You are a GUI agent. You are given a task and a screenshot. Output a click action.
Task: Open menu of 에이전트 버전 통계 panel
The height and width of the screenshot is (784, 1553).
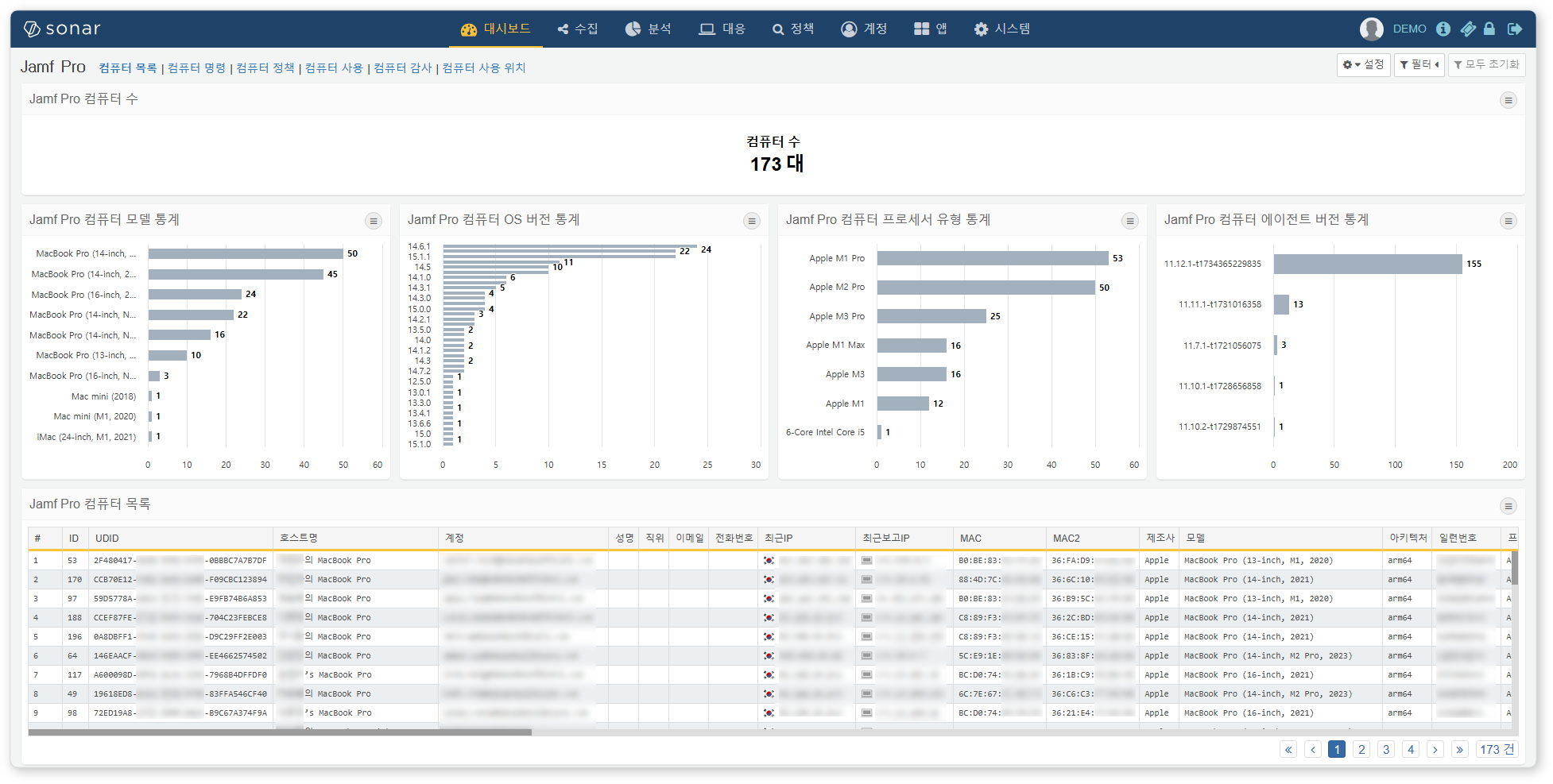point(1508,221)
